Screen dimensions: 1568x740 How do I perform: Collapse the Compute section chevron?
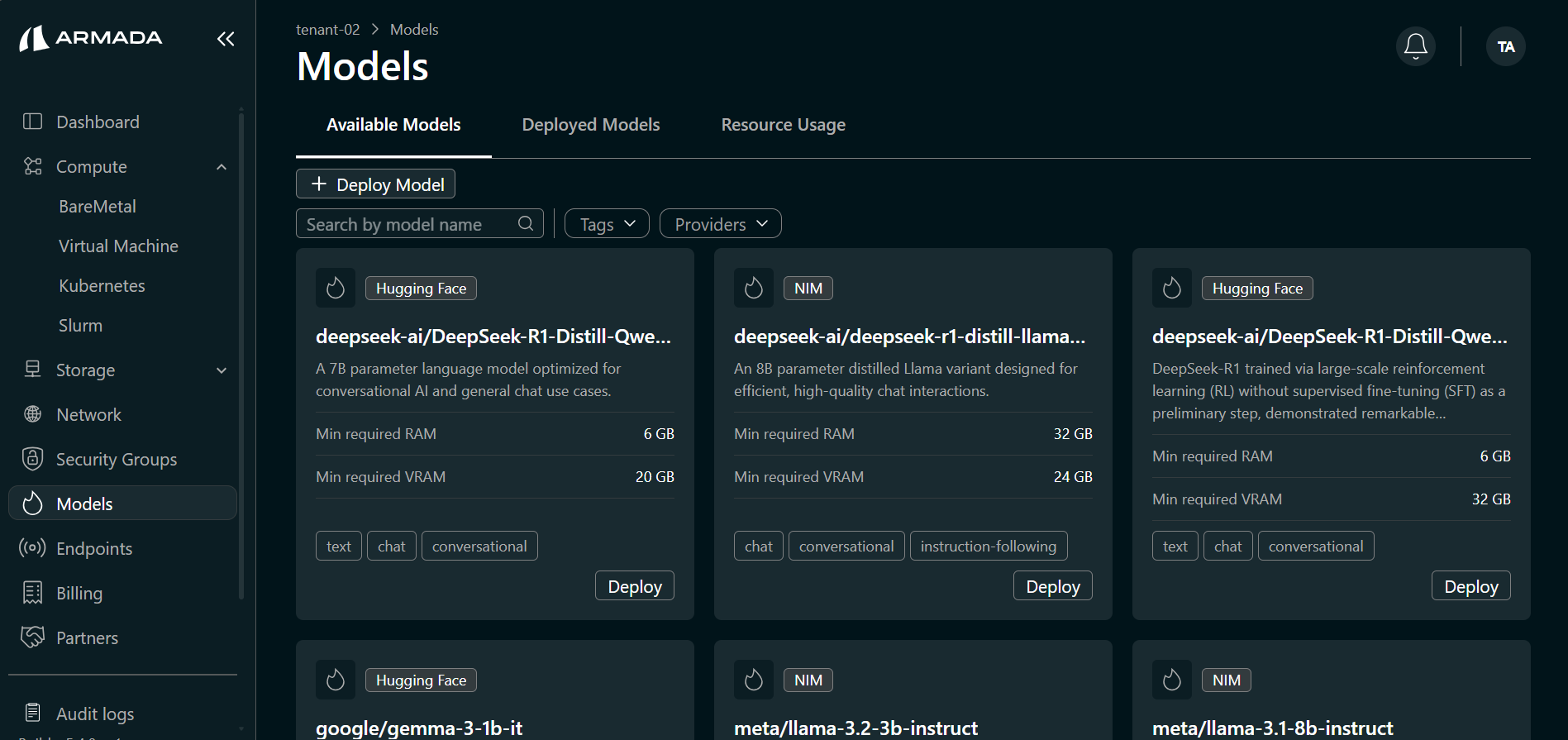click(222, 167)
